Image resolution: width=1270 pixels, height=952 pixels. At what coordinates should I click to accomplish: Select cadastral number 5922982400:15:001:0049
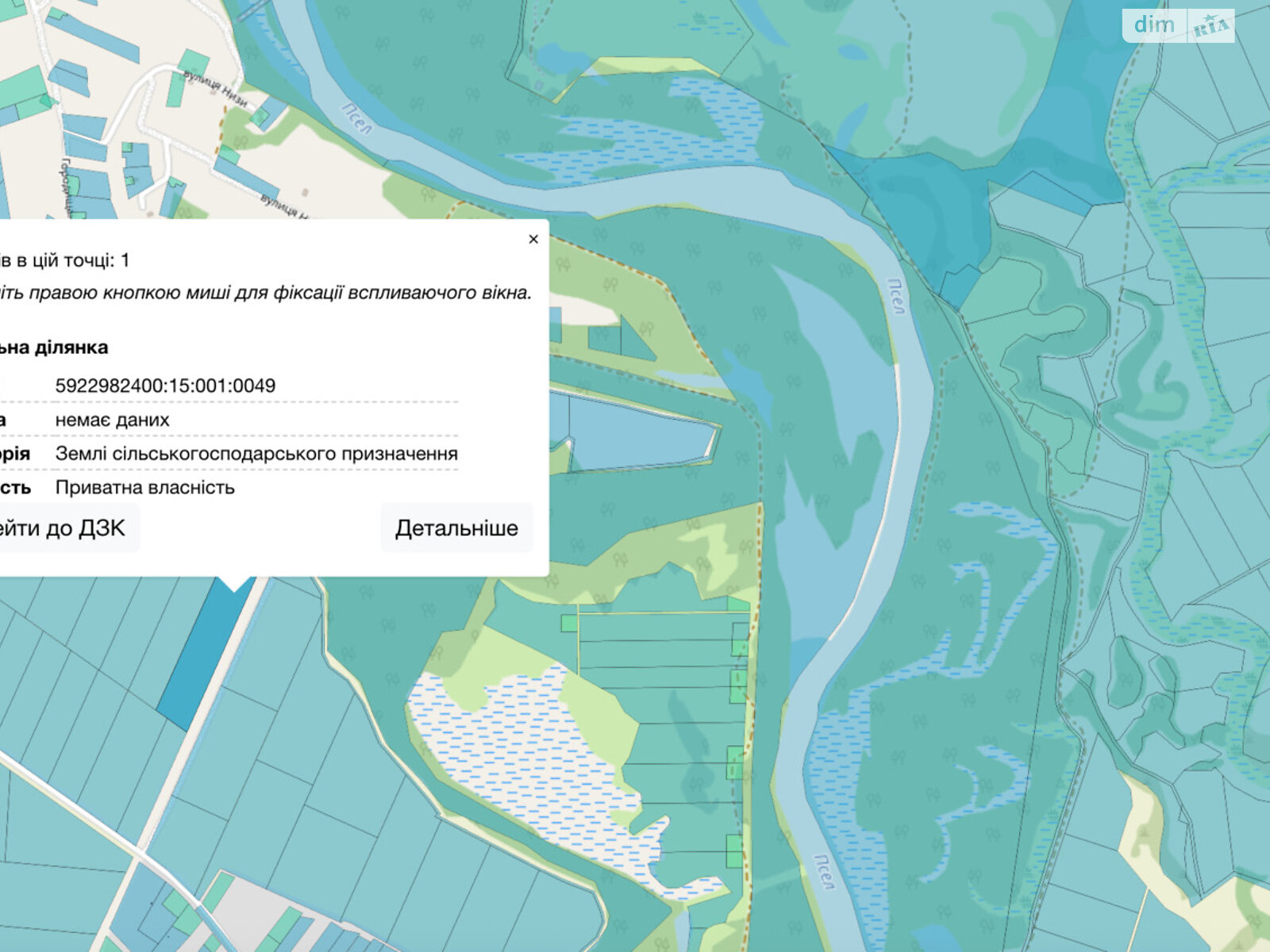point(165,386)
